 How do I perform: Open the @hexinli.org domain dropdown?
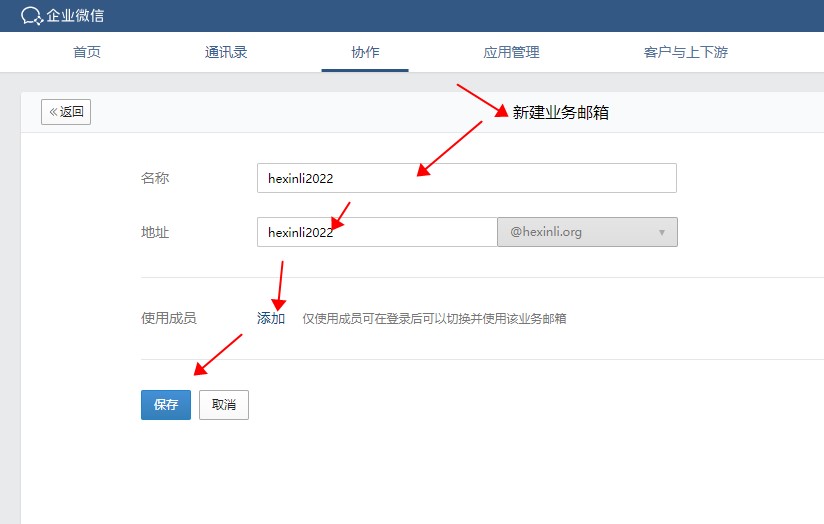click(587, 232)
